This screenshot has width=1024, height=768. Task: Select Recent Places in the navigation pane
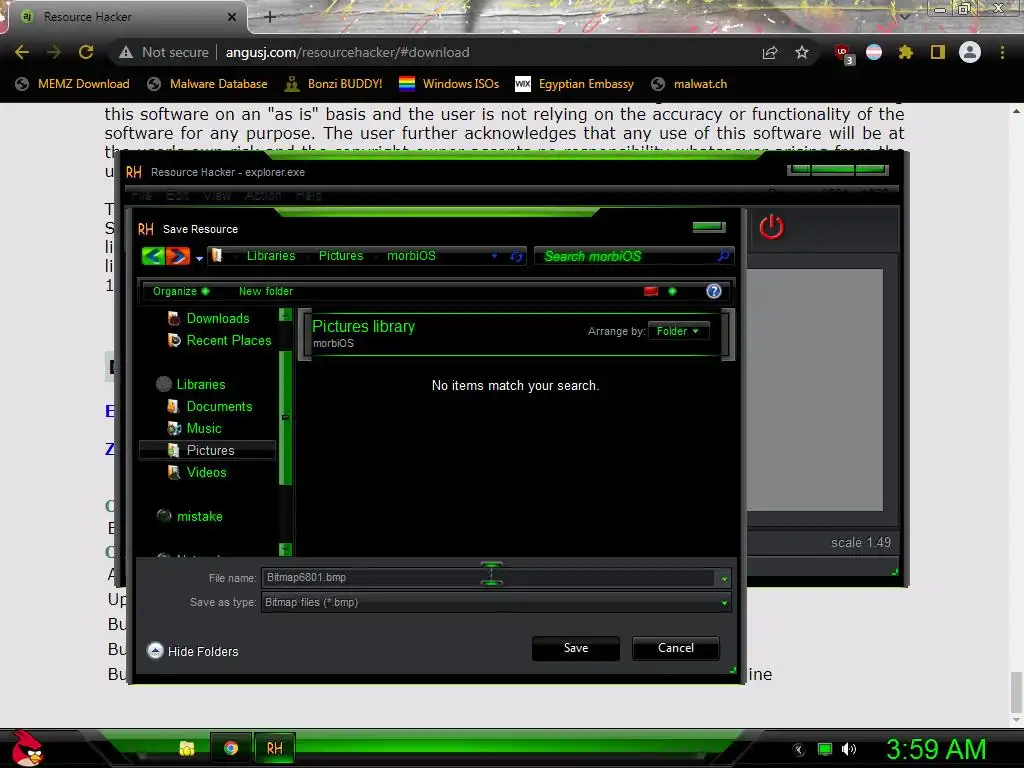229,341
